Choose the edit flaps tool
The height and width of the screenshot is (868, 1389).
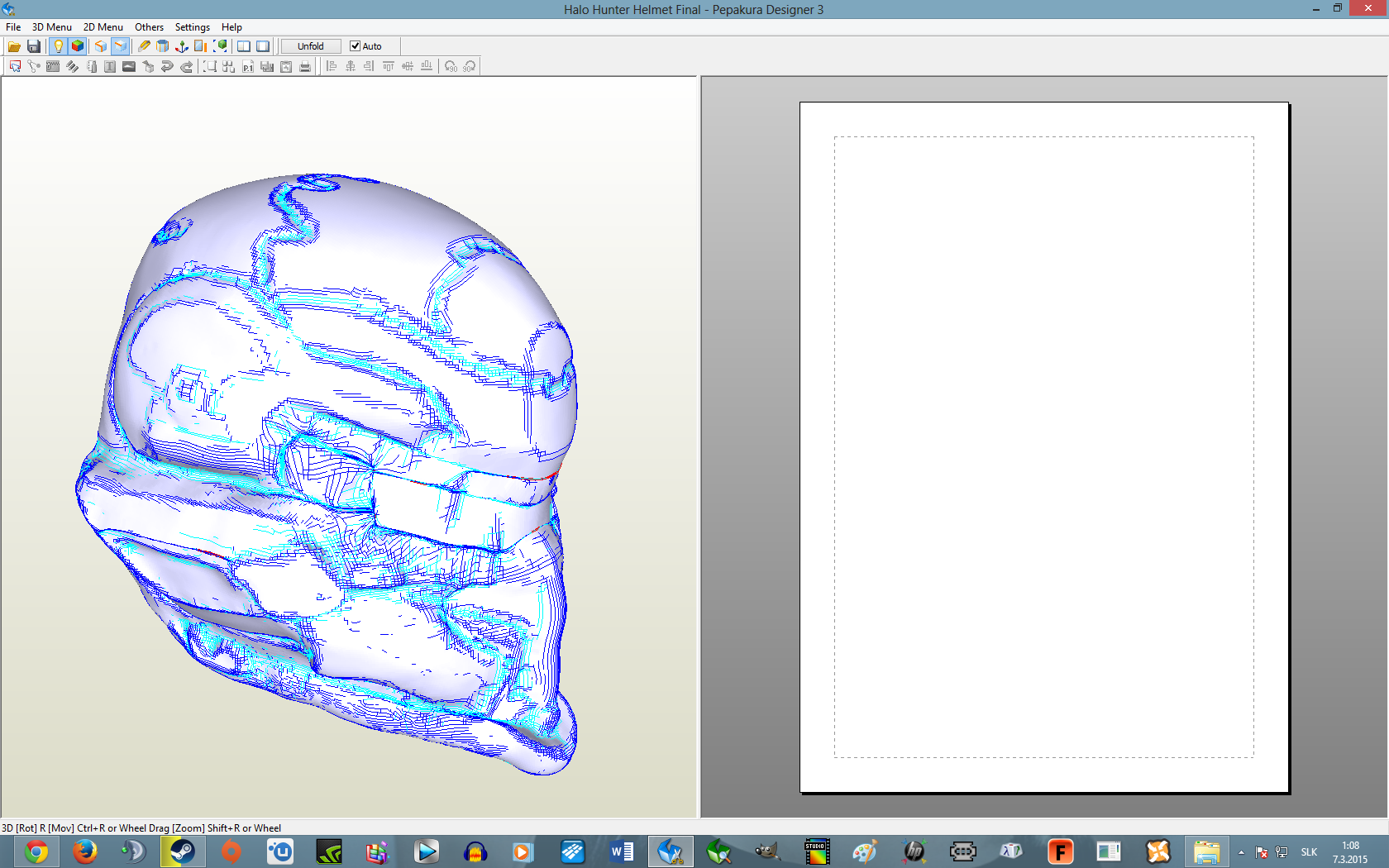pos(53,67)
